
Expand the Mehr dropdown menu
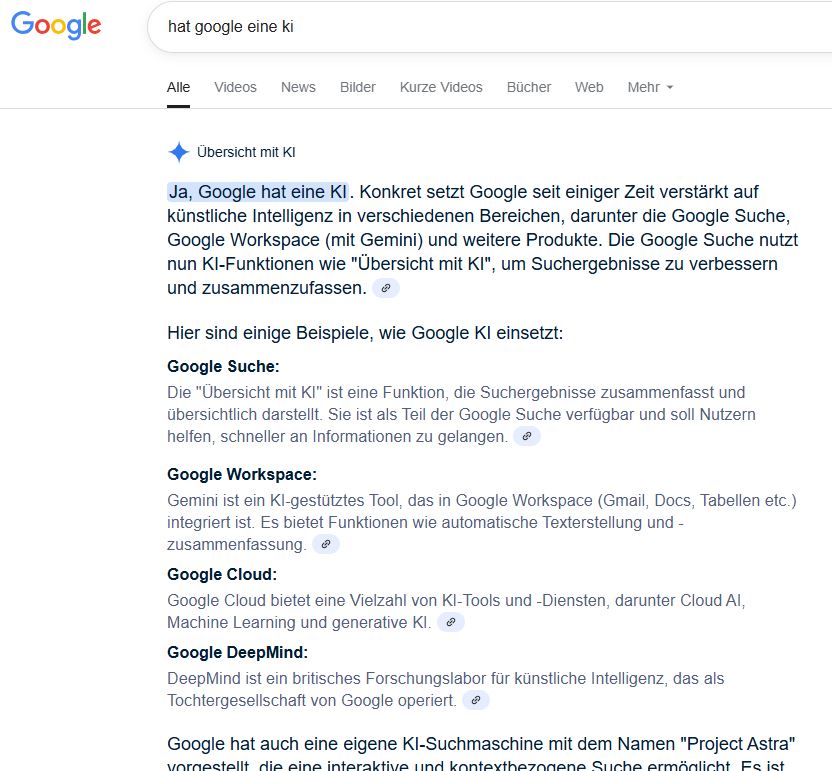(650, 87)
